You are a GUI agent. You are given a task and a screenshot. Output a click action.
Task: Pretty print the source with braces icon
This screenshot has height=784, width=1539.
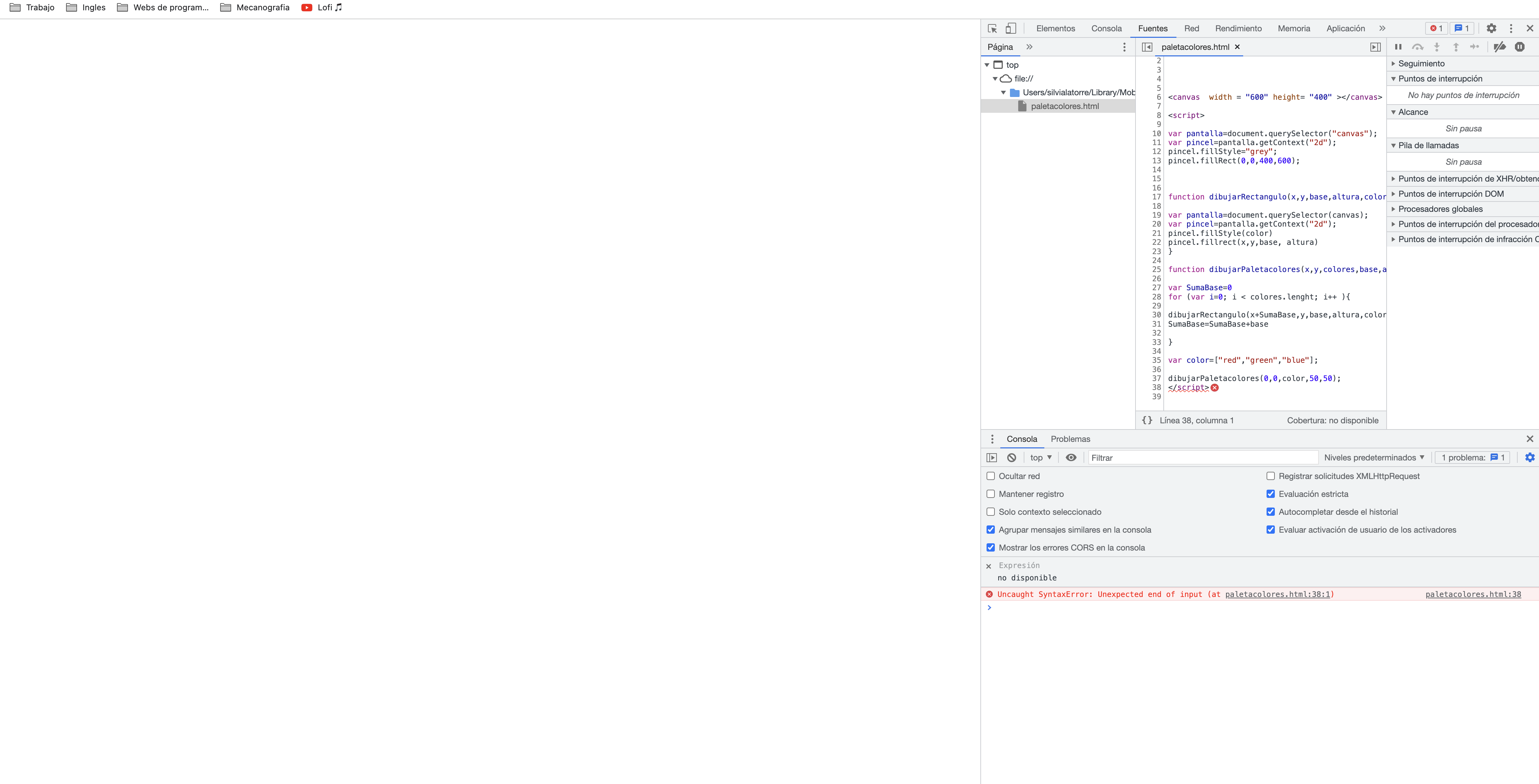(x=1147, y=420)
